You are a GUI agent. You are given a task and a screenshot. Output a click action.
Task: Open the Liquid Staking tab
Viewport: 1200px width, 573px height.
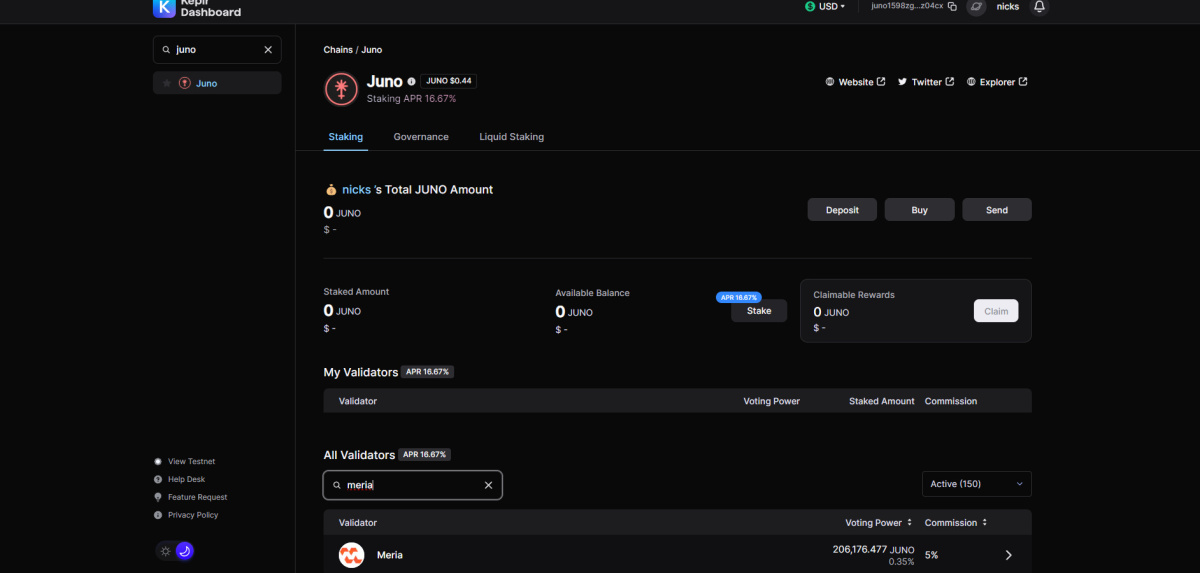[511, 137]
